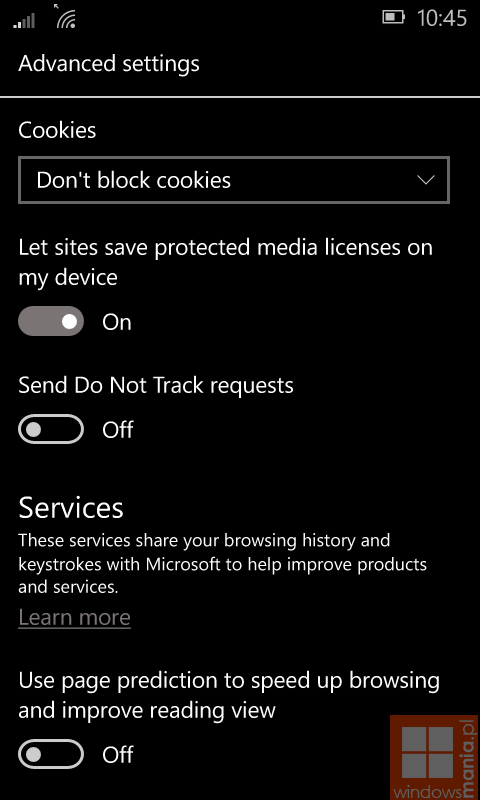Screen dimensions: 480x800
Task: Turn off protected media licenses toggle
Action: [x=51, y=321]
